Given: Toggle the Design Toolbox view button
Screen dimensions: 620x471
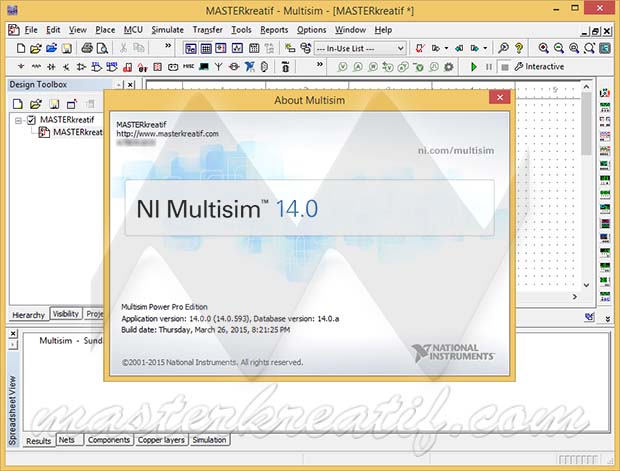Looking at the screenshot, I should [x=191, y=48].
